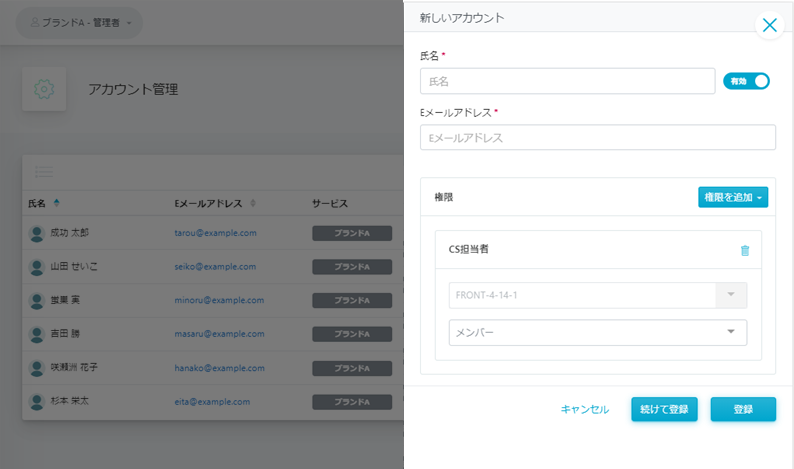Open the メンバー role dropdown
Screen dimensions: 794x469
coord(598,332)
